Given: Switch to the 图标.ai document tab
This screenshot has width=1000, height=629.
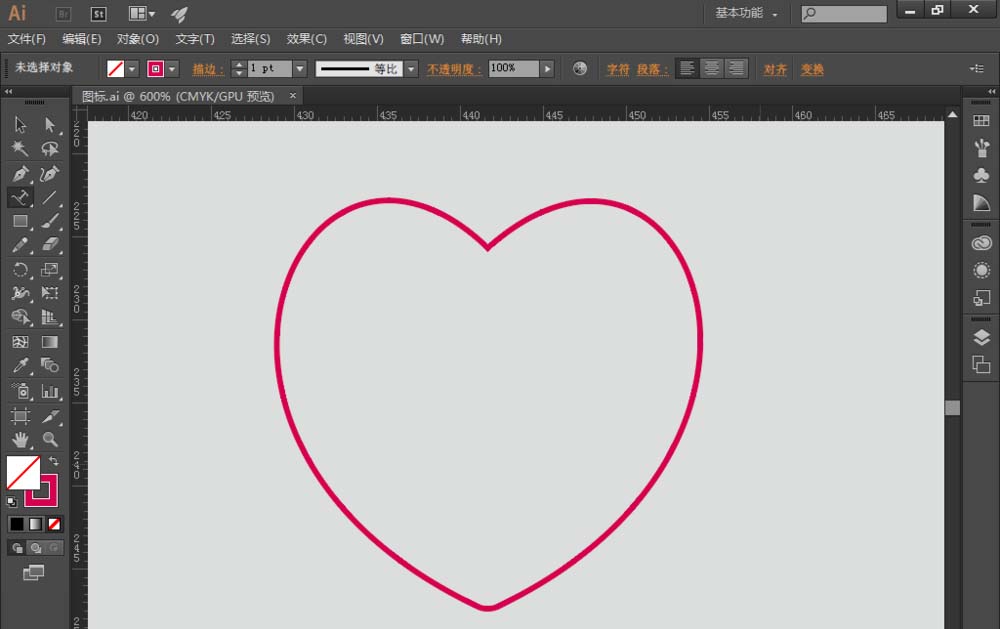Looking at the screenshot, I should (178, 96).
